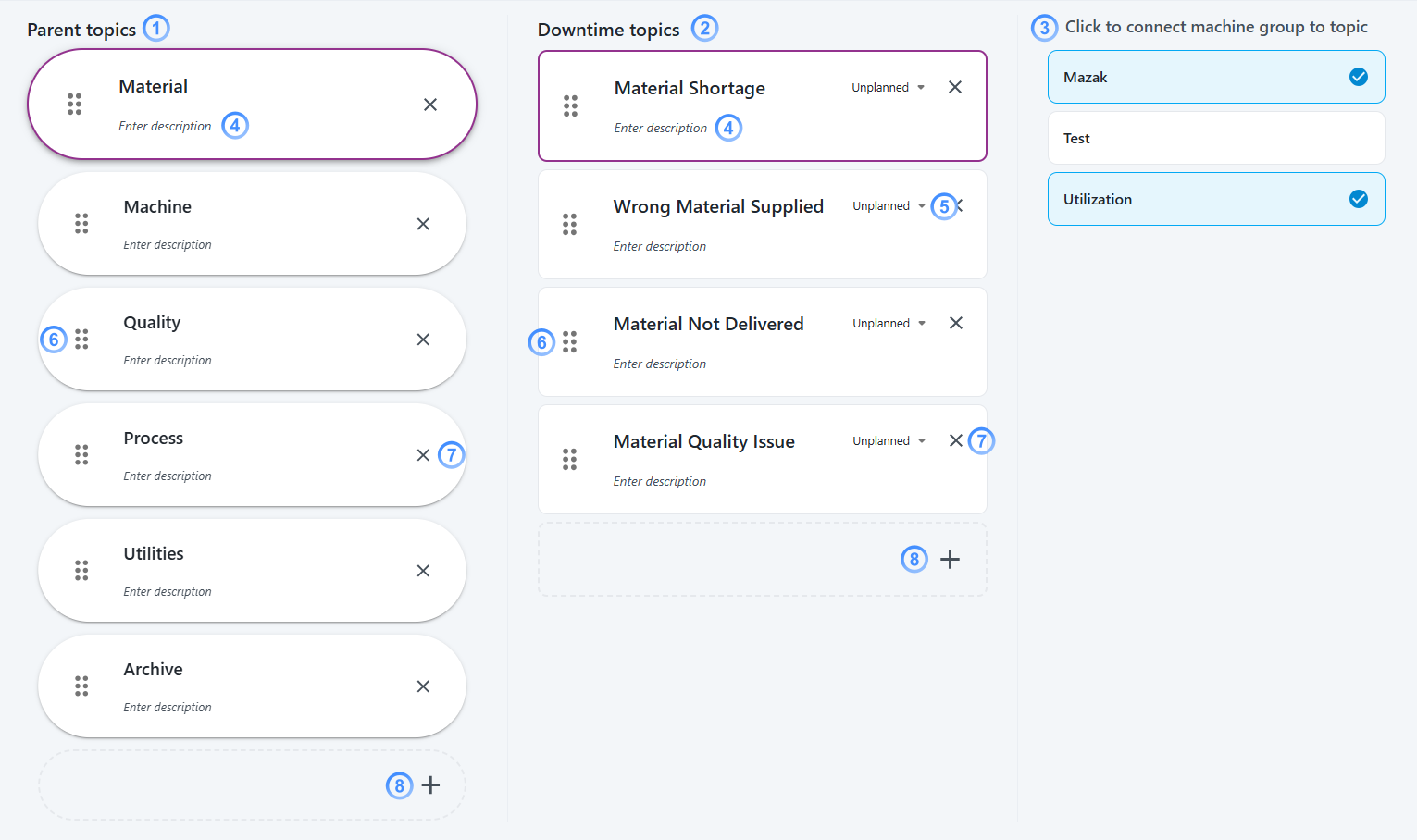The image size is (1417, 840).
Task: Delete the Quality parent topic
Action: coord(423,340)
